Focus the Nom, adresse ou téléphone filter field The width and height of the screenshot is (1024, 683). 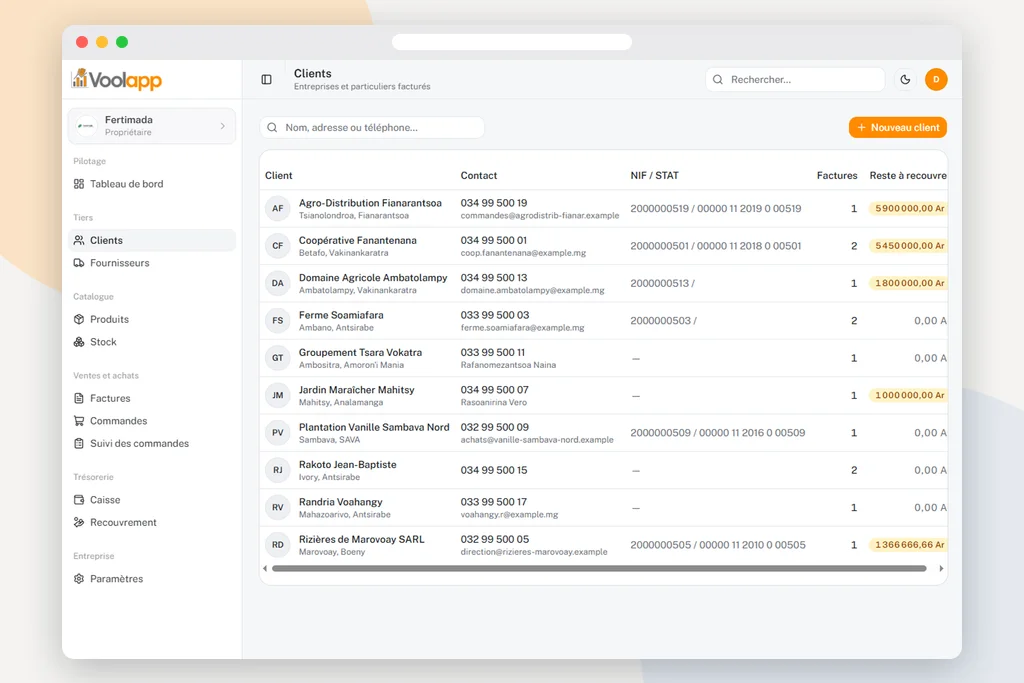pyautogui.click(x=372, y=127)
